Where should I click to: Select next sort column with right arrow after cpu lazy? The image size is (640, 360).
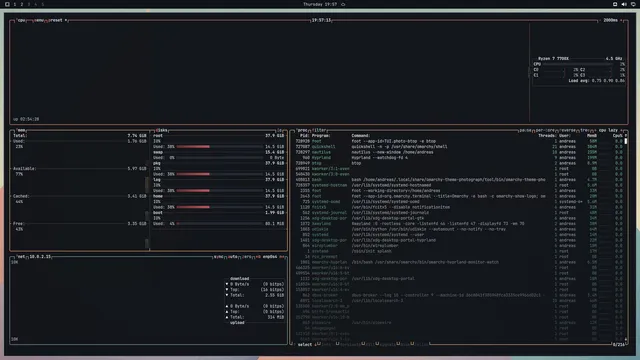(622, 130)
